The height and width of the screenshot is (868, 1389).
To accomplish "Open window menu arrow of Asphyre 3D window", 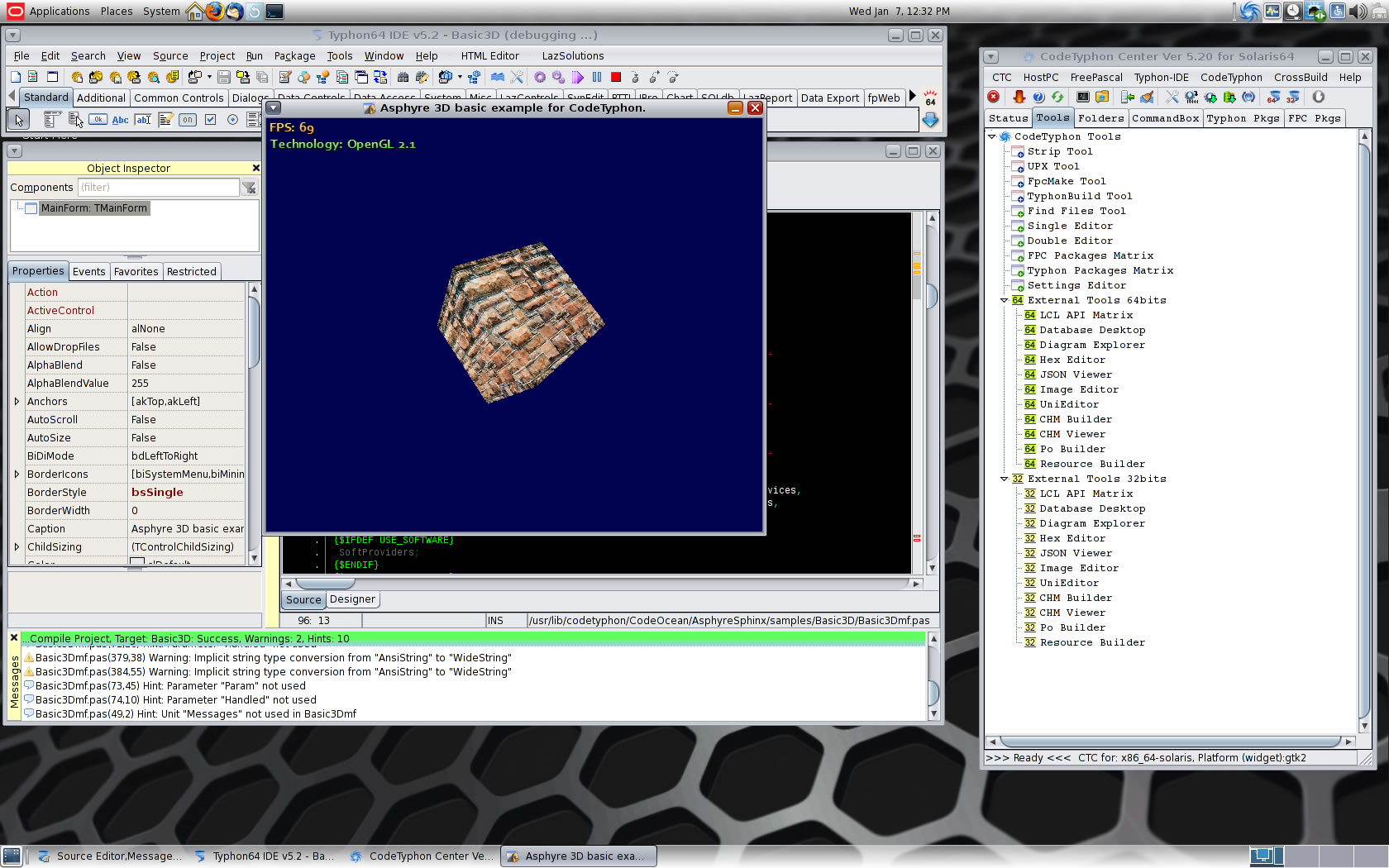I will pyautogui.click(x=274, y=108).
